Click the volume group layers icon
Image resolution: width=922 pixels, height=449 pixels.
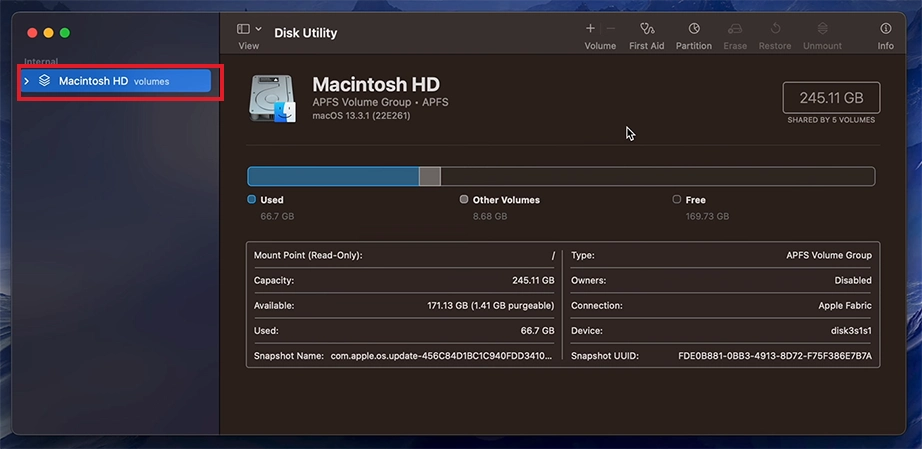[44, 81]
